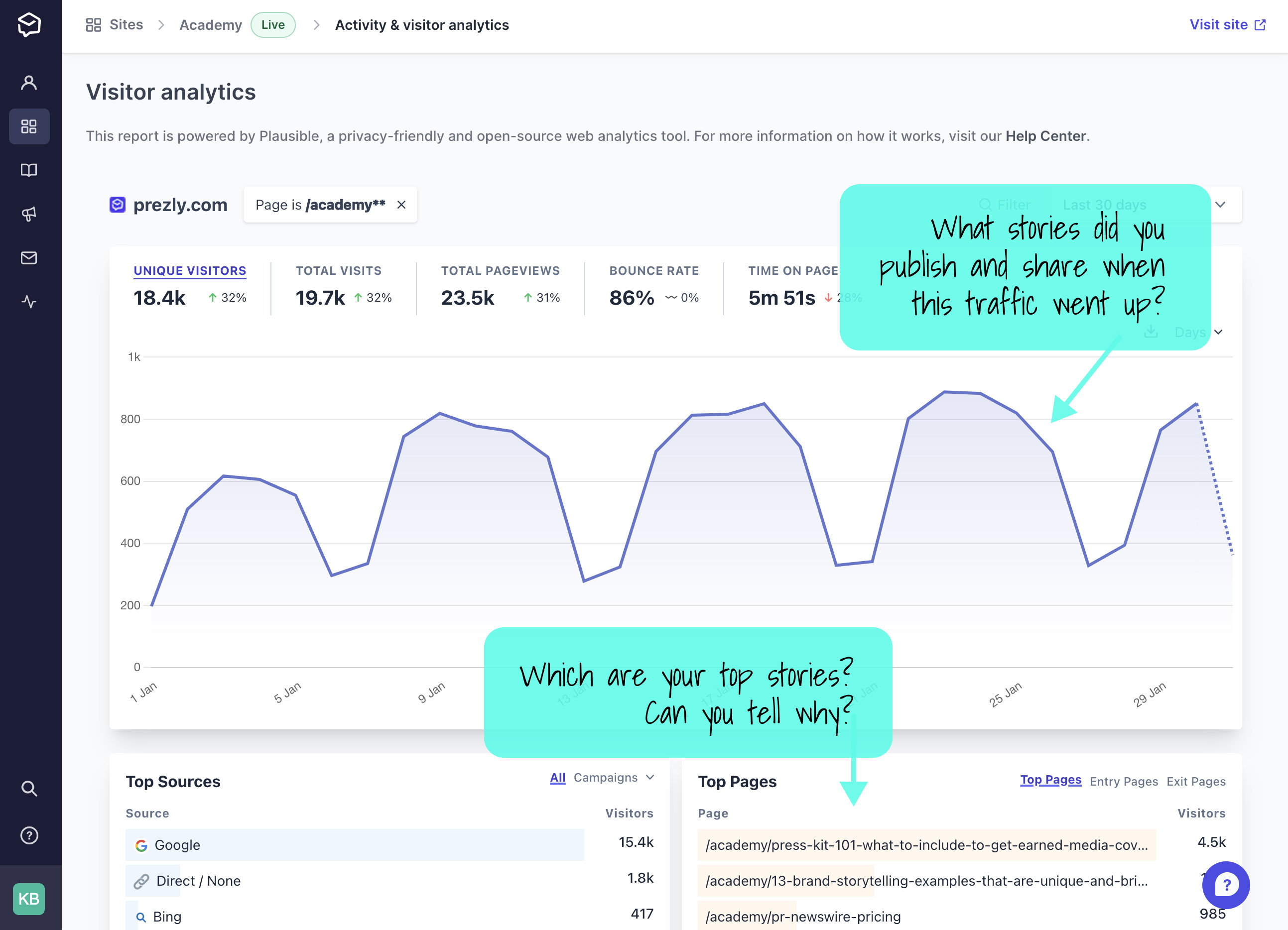This screenshot has height=930, width=1288.
Task: Switch to the Entry Pages tab
Action: point(1123,782)
